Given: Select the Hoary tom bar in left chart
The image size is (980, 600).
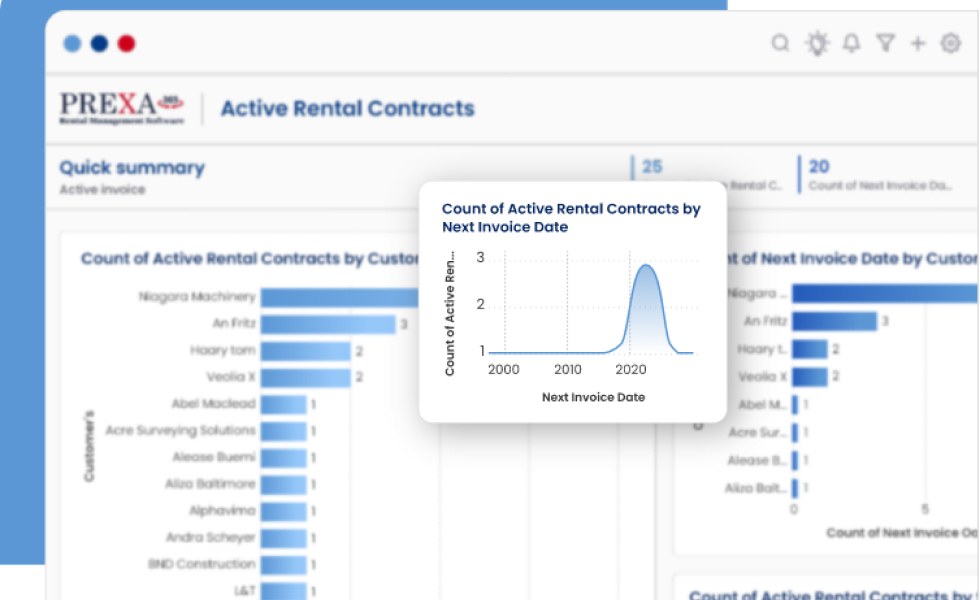Looking at the screenshot, I should click(x=306, y=351).
